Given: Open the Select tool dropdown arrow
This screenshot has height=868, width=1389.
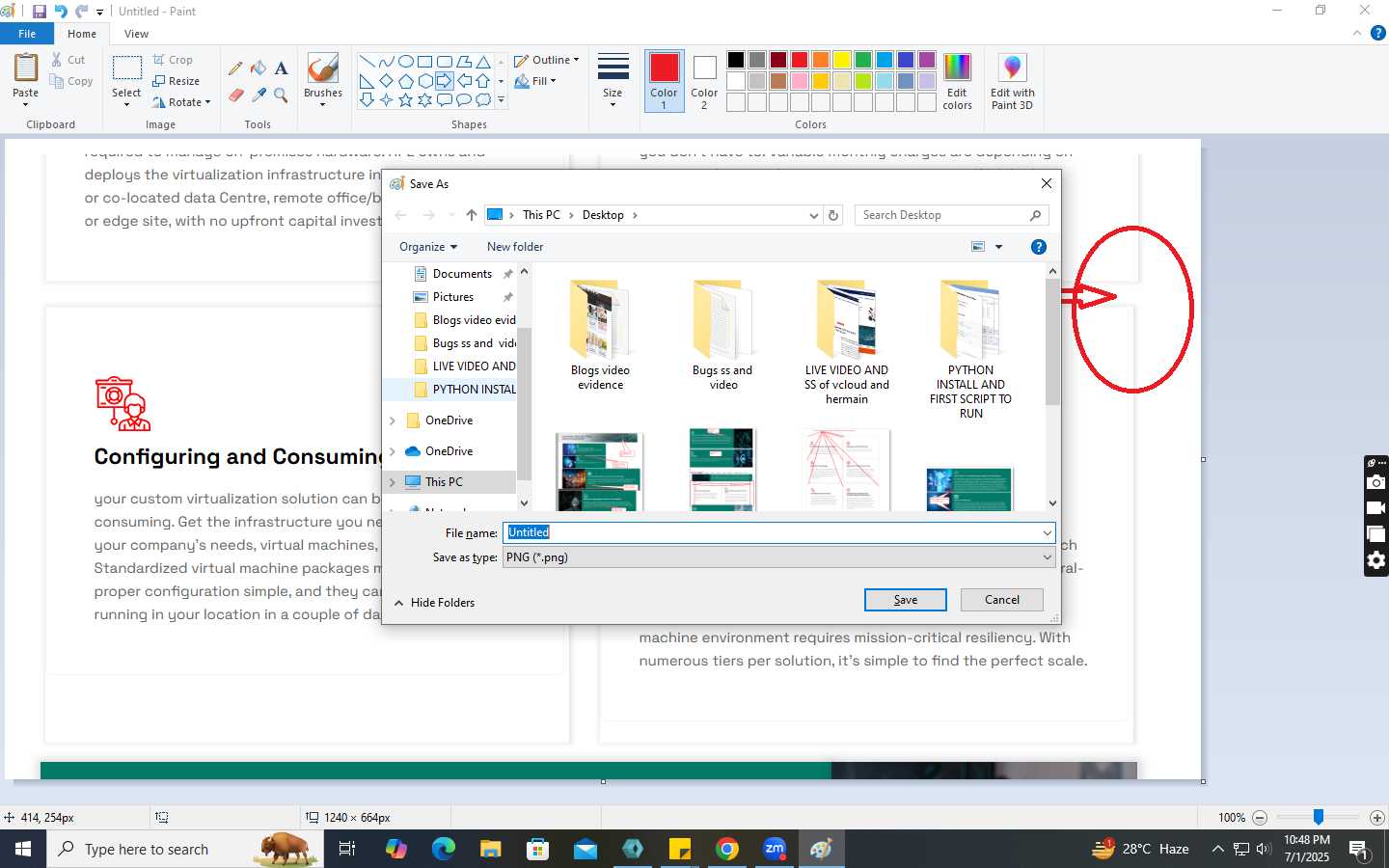Looking at the screenshot, I should point(126,103).
